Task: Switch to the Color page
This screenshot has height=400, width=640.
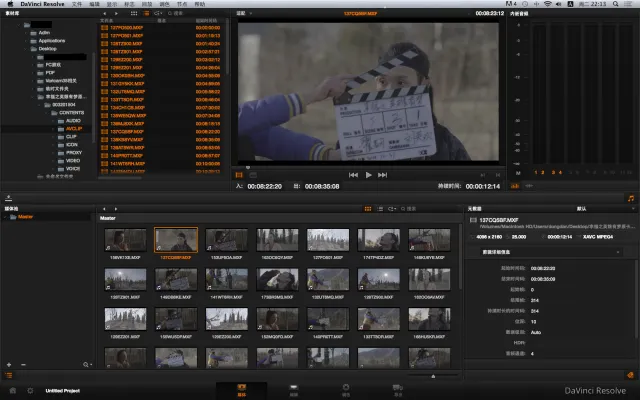Action: coord(346,390)
